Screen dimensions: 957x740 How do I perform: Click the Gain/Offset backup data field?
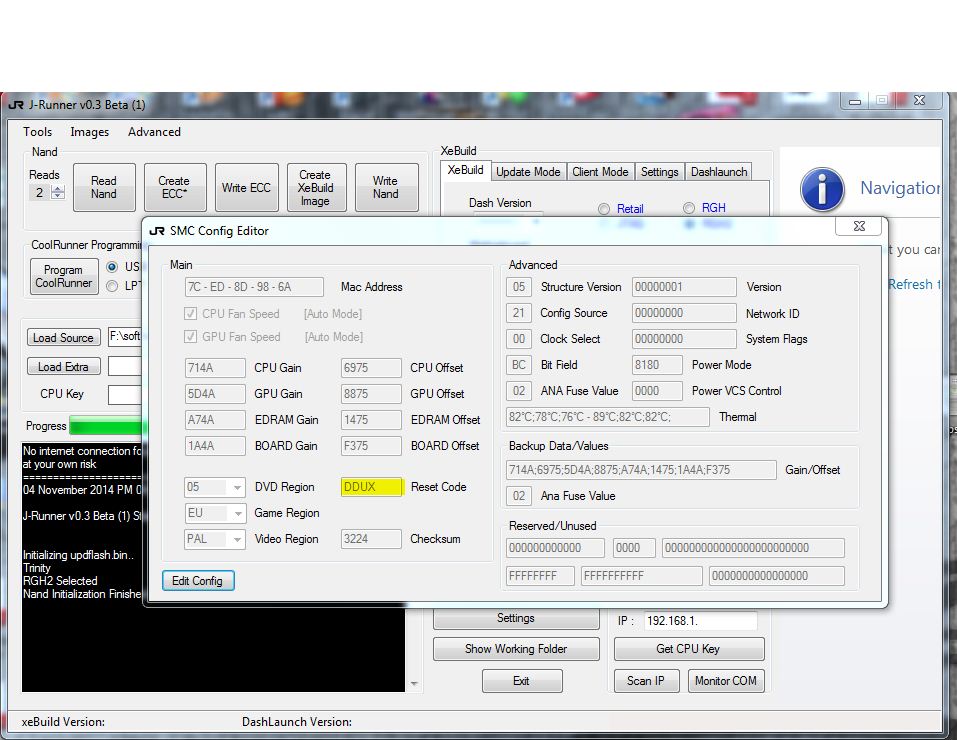[641, 470]
